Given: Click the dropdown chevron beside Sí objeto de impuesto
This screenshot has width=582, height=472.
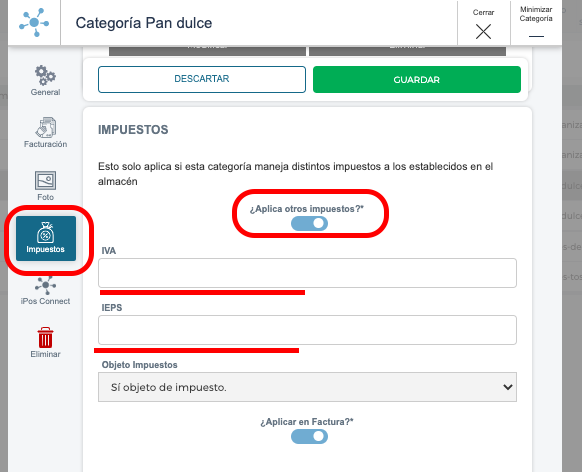Looking at the screenshot, I should (507, 387).
